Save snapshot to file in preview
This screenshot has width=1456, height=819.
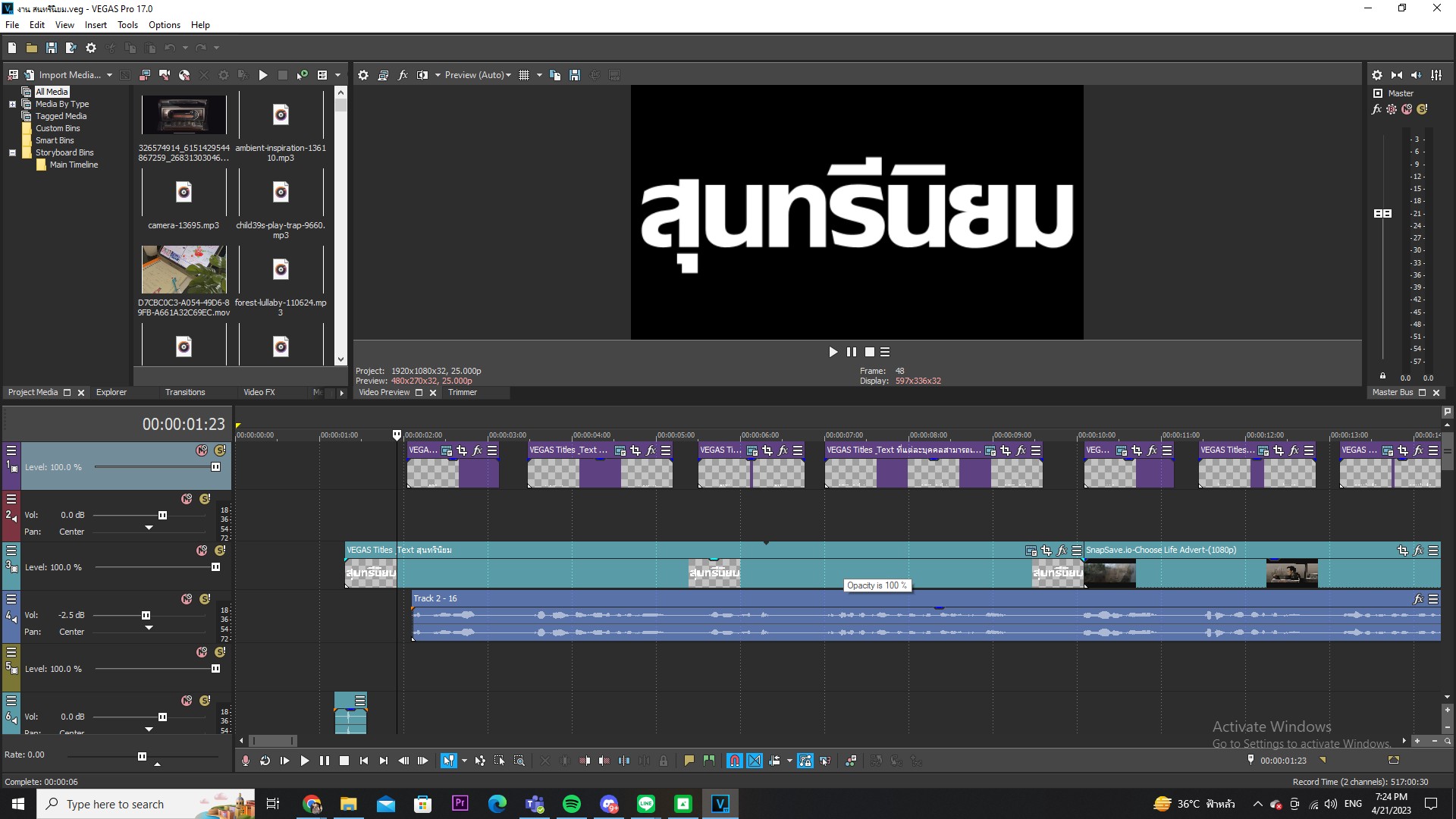[x=575, y=75]
